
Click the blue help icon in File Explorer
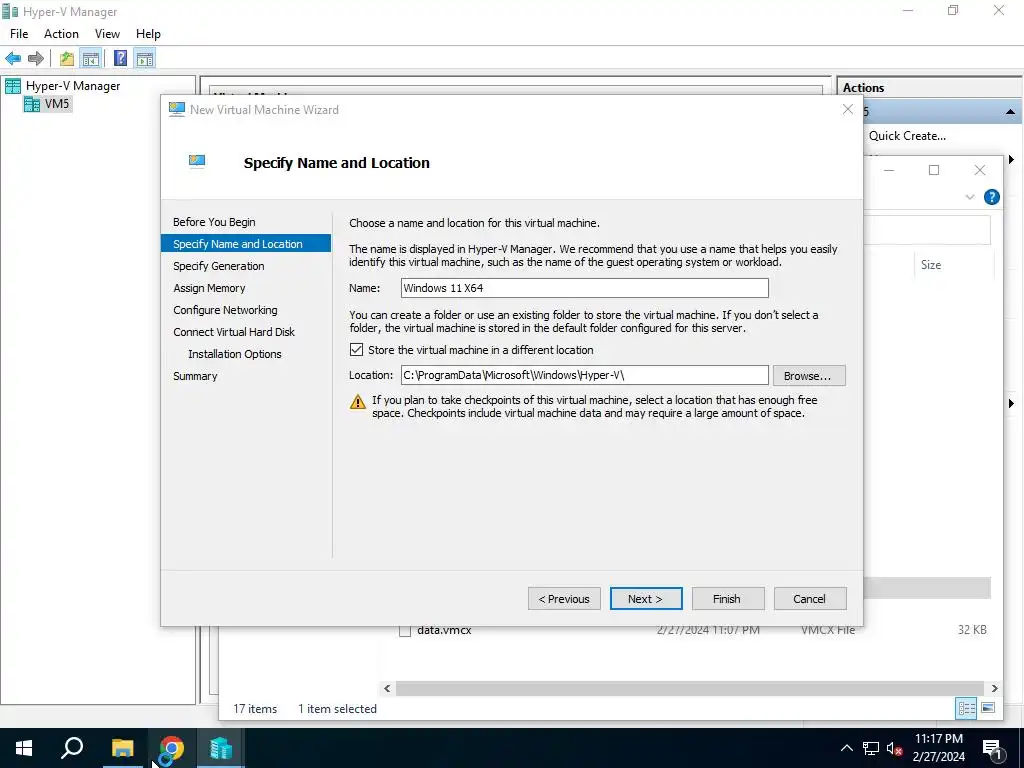[991, 197]
